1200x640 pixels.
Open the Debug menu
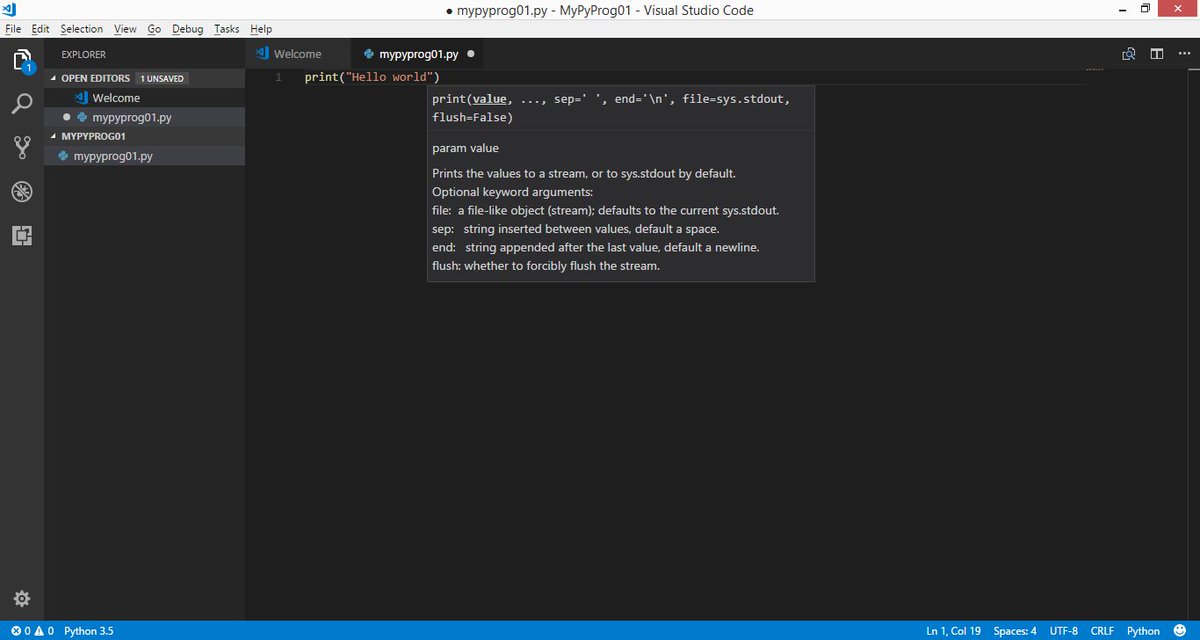187,29
